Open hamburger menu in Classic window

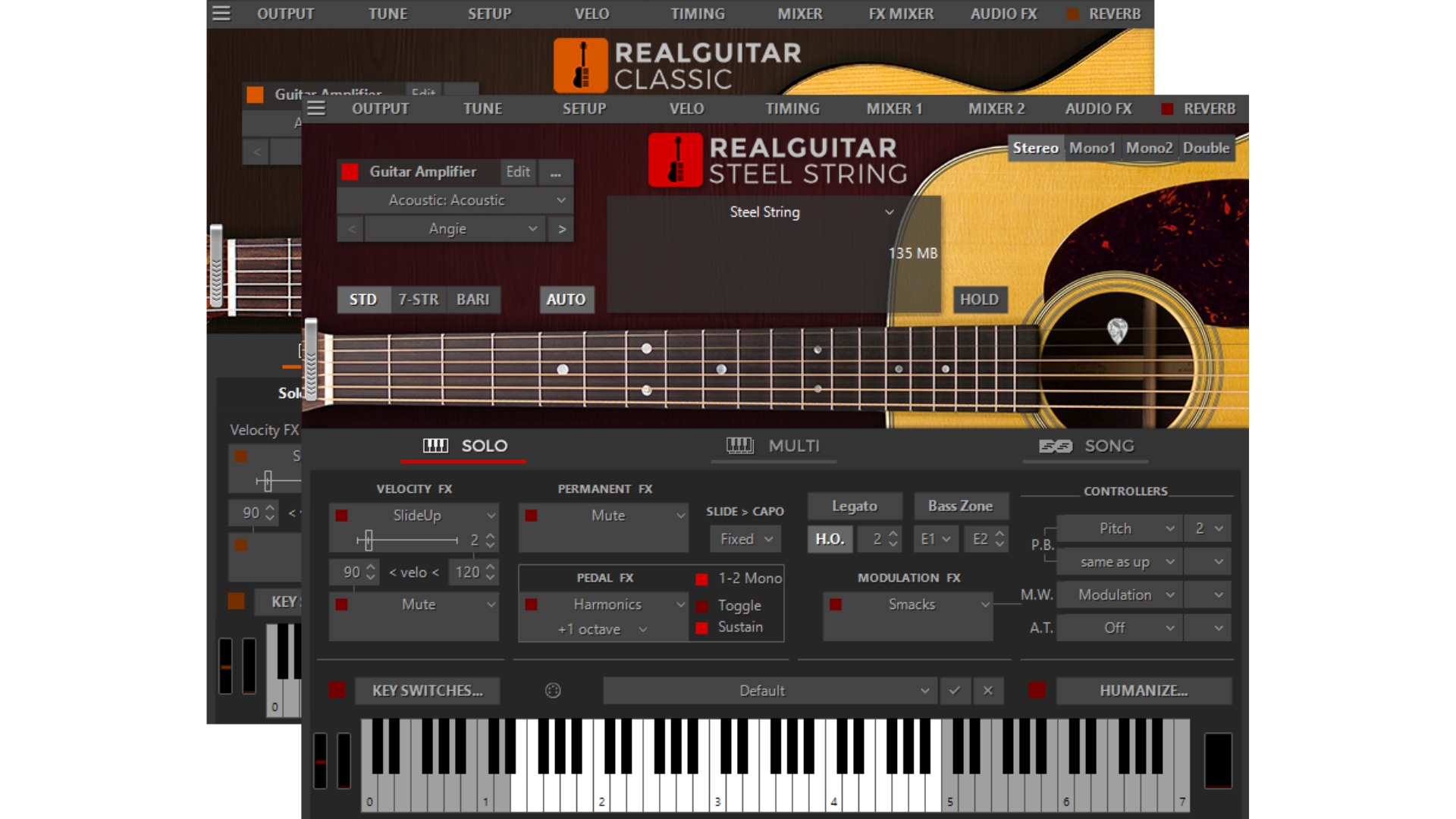click(x=221, y=14)
